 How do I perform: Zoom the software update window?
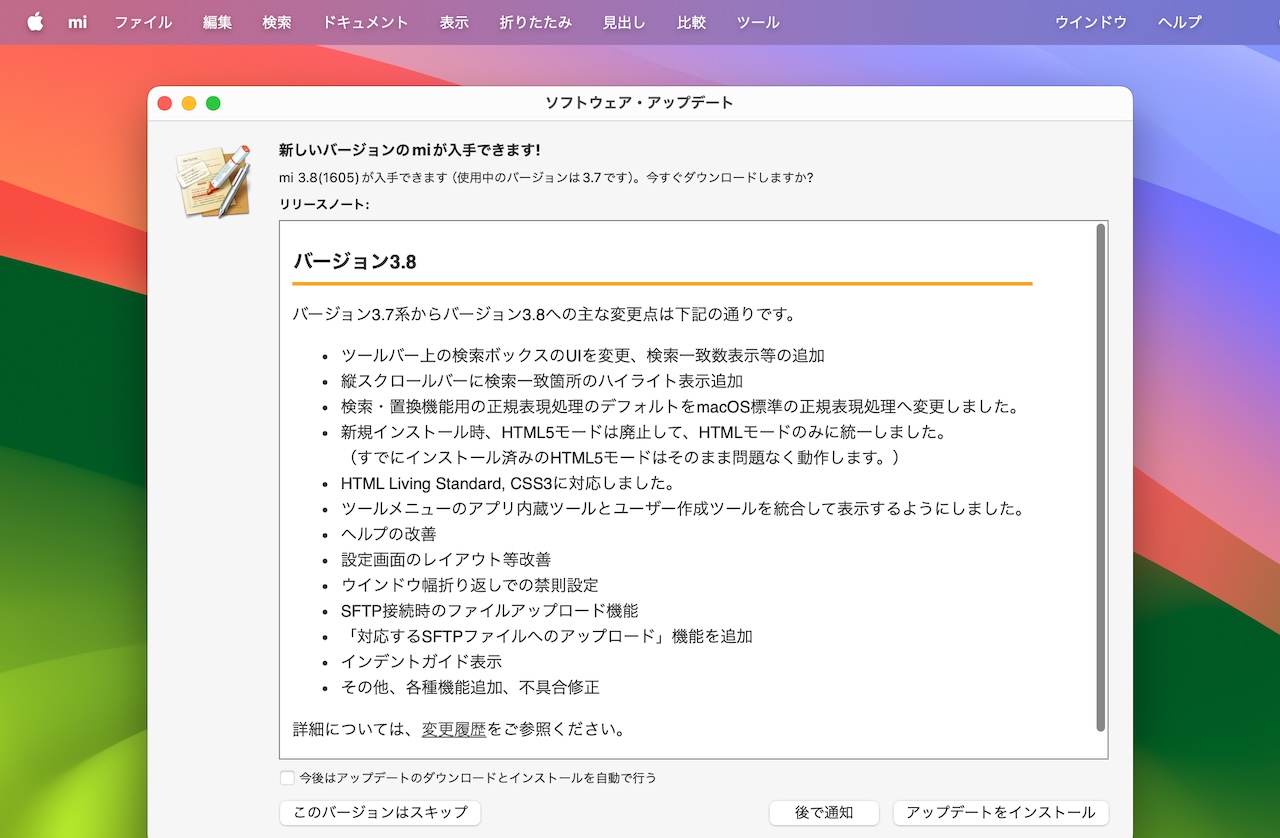[213, 103]
